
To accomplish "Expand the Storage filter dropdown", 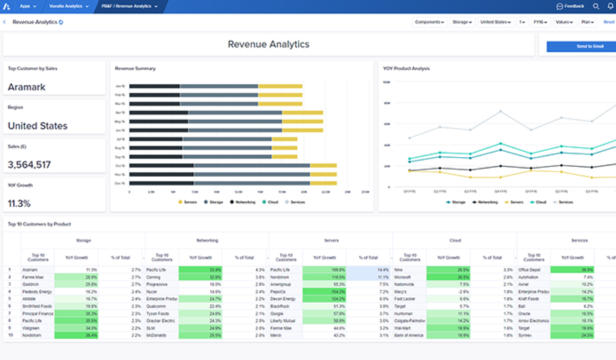I will tap(462, 22).
